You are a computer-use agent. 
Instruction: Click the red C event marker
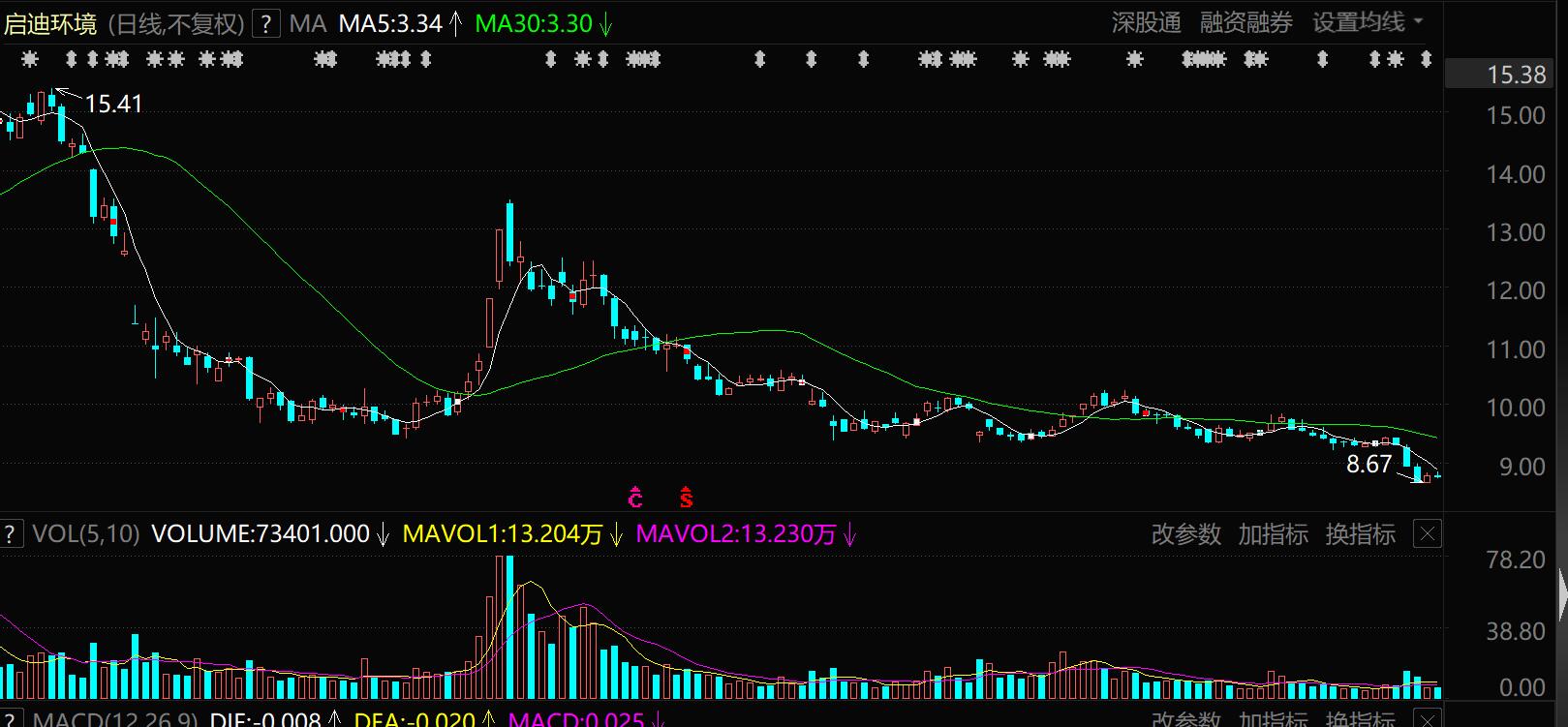(x=635, y=498)
